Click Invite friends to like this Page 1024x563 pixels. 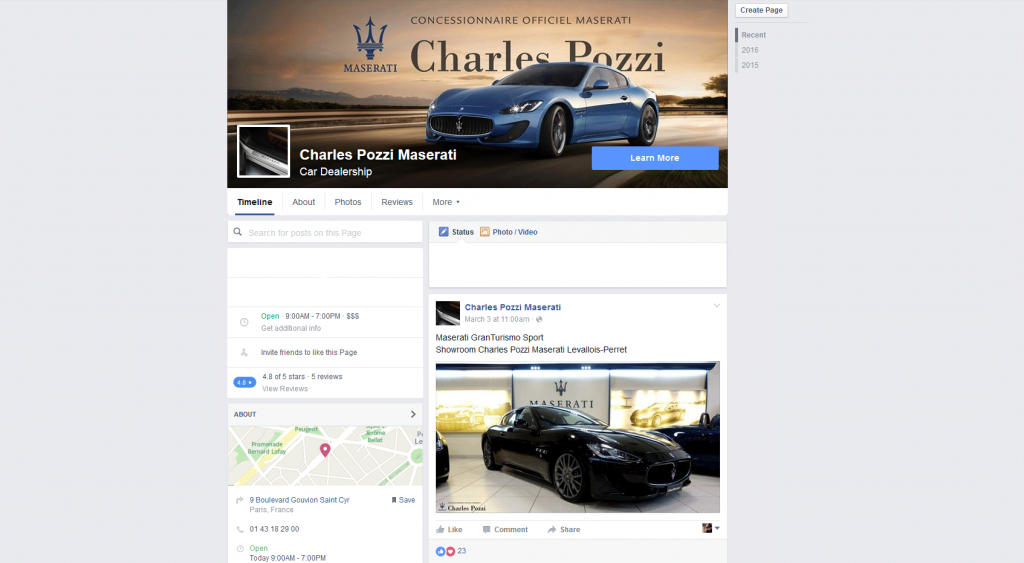(309, 353)
